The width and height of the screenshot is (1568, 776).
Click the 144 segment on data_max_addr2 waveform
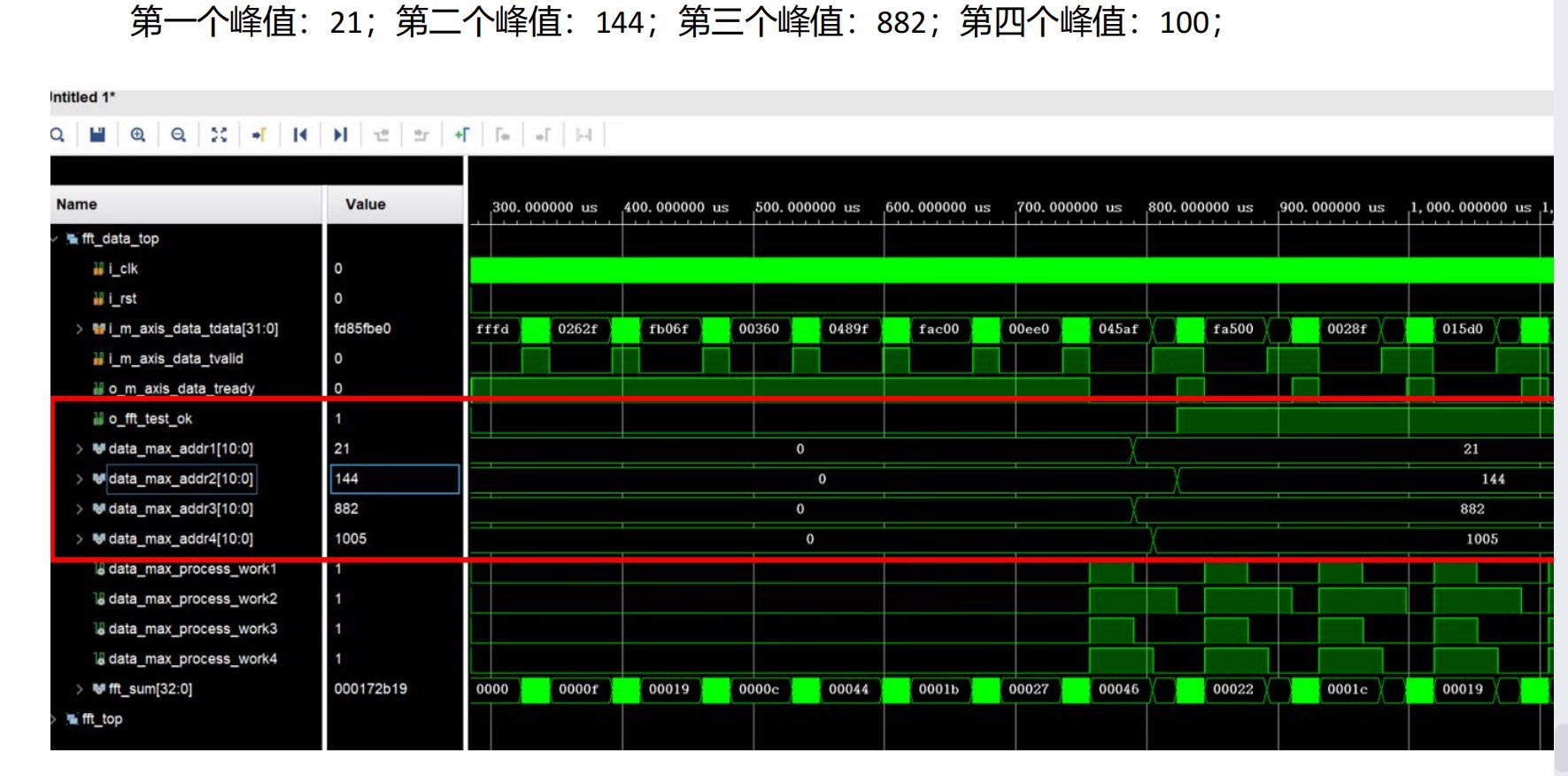click(x=1494, y=479)
